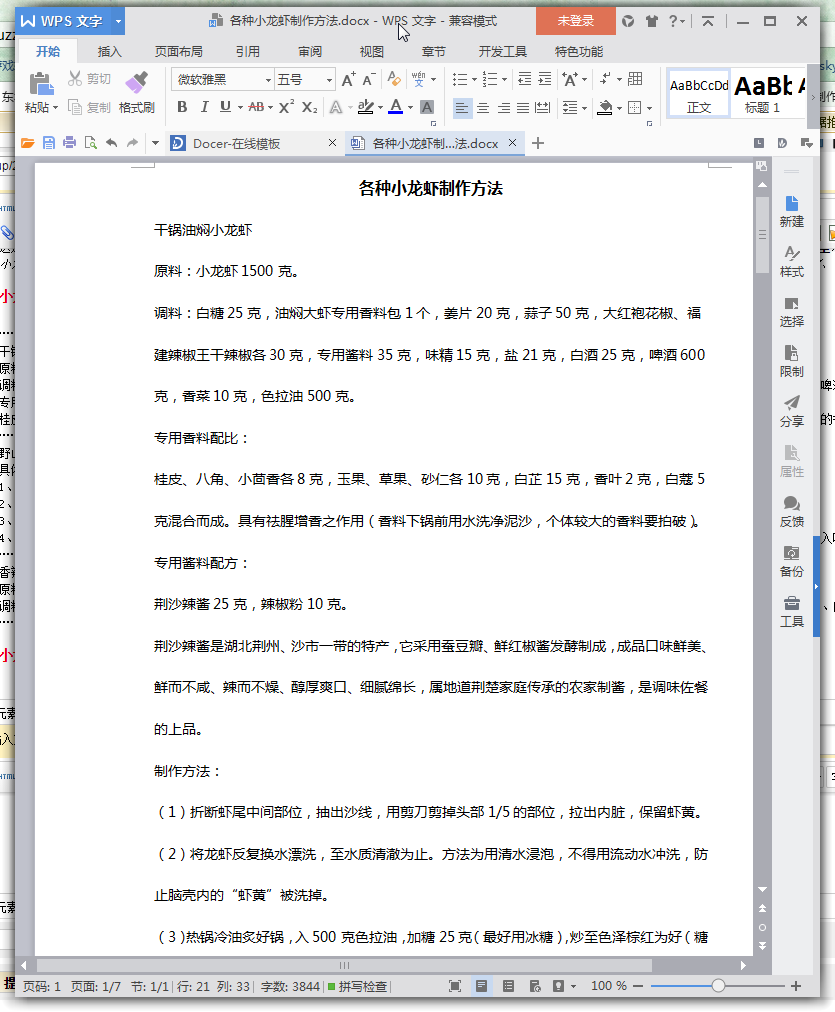Click the distributed alignment icon
This screenshot has height=1012, width=835.
point(543,107)
